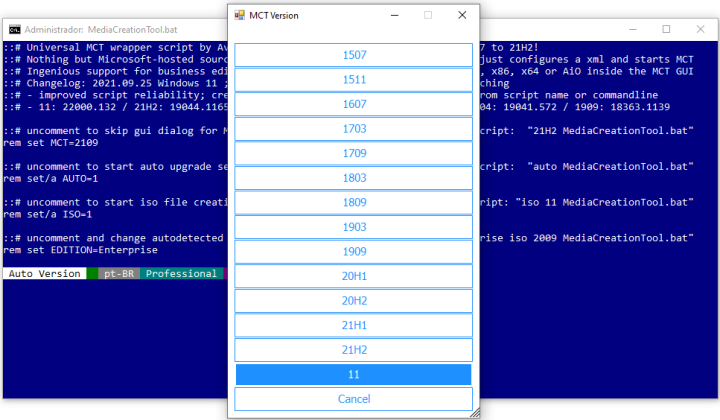Click the MediaCreationTool.bat console title text
The width and height of the screenshot is (720, 420).
(101, 30)
